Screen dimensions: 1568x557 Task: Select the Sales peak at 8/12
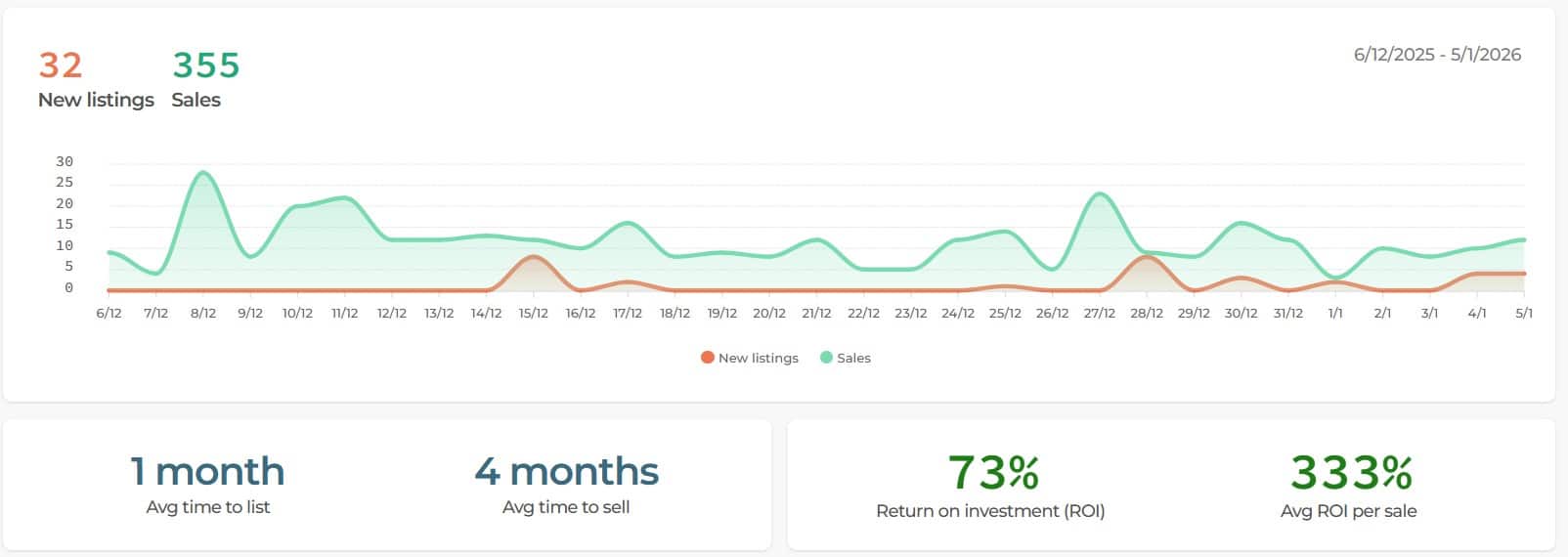click(x=203, y=173)
